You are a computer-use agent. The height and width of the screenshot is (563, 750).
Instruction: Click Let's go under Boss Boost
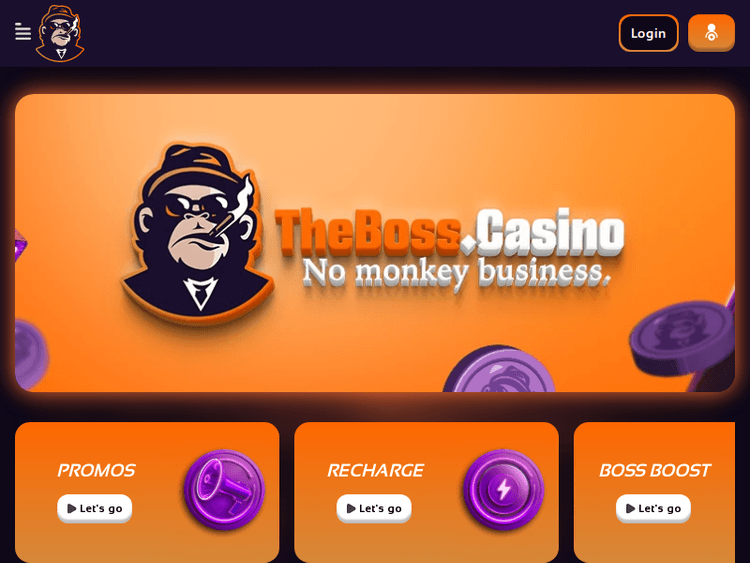[x=653, y=508]
